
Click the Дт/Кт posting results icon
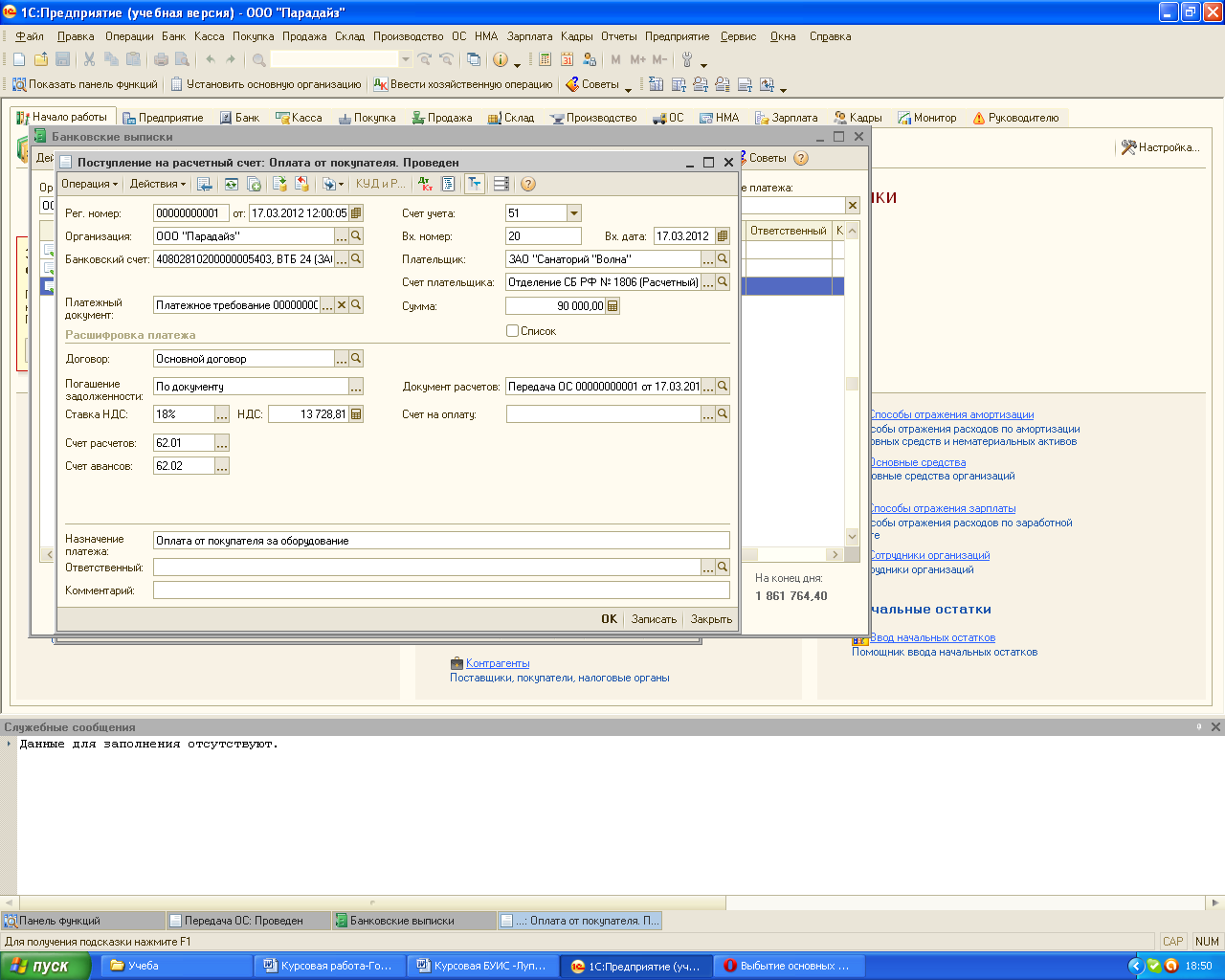coord(426,184)
